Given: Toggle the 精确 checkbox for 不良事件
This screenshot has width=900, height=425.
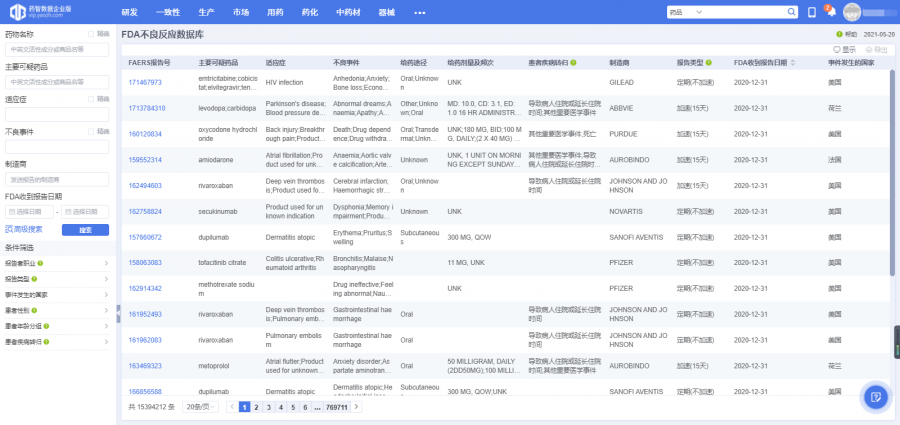Looking at the screenshot, I should pyautogui.click(x=91, y=131).
